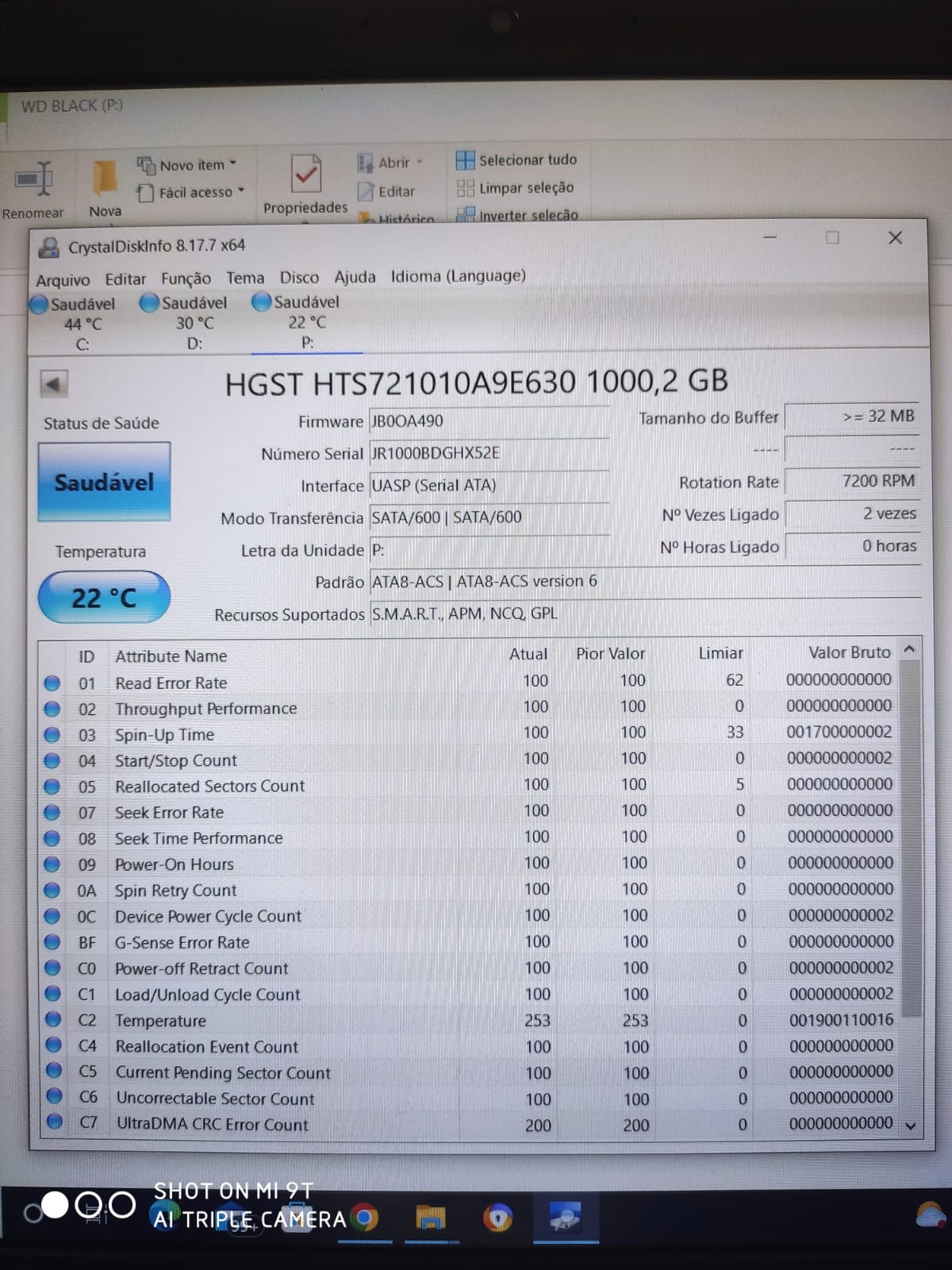The height and width of the screenshot is (1270, 952).
Task: Expand the Novo item dropdown arrow
Action: click(x=233, y=164)
